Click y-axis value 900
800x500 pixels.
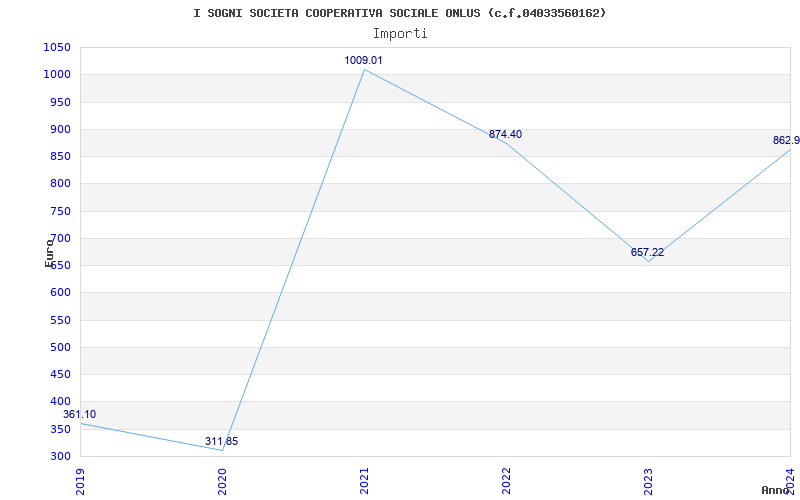tap(60, 130)
